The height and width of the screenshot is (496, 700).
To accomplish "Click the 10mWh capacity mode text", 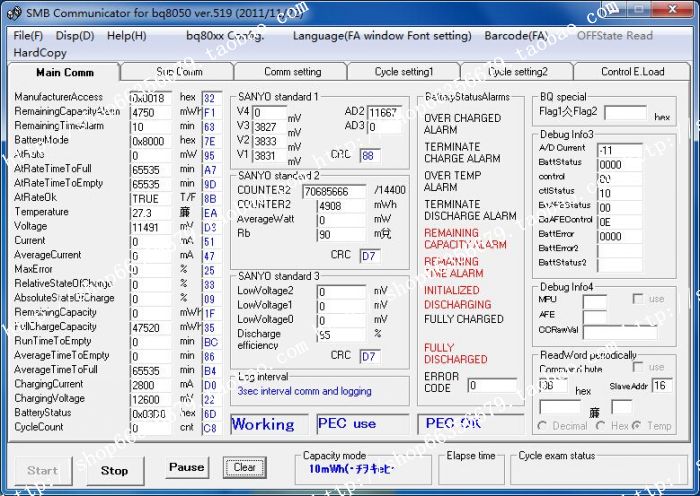I will click(352, 469).
